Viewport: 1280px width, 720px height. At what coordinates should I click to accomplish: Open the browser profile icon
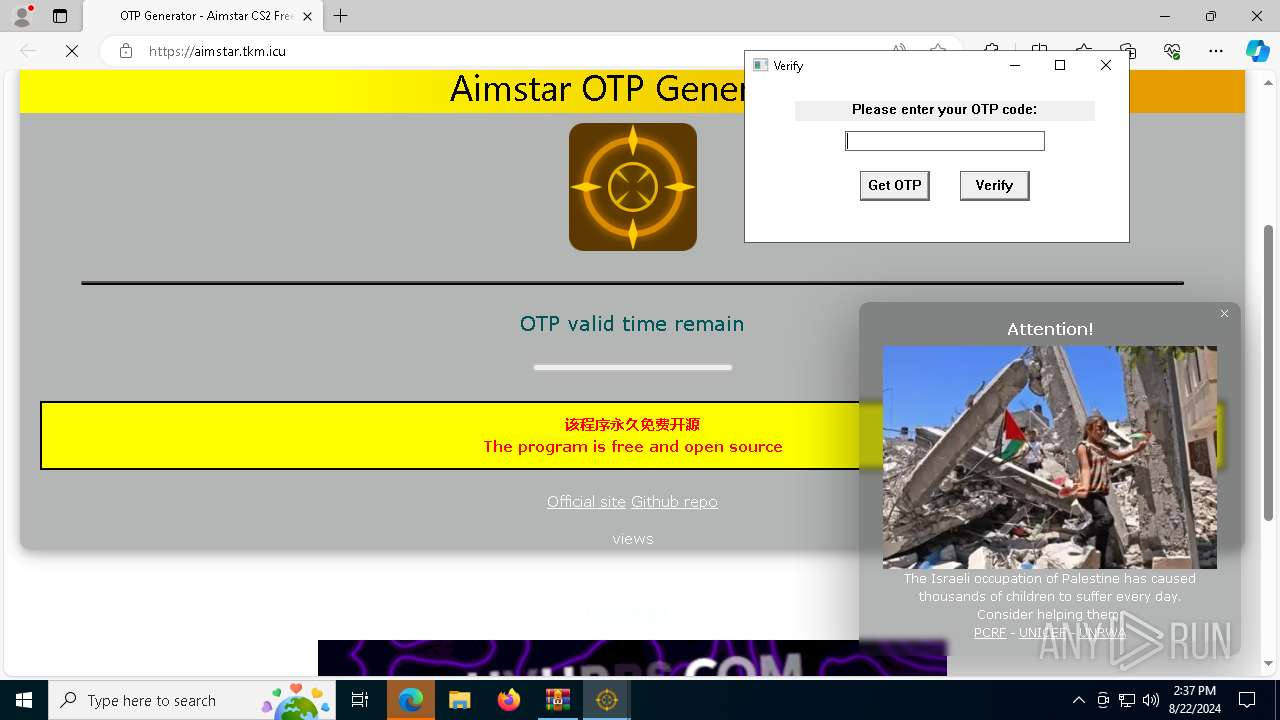pos(22,16)
